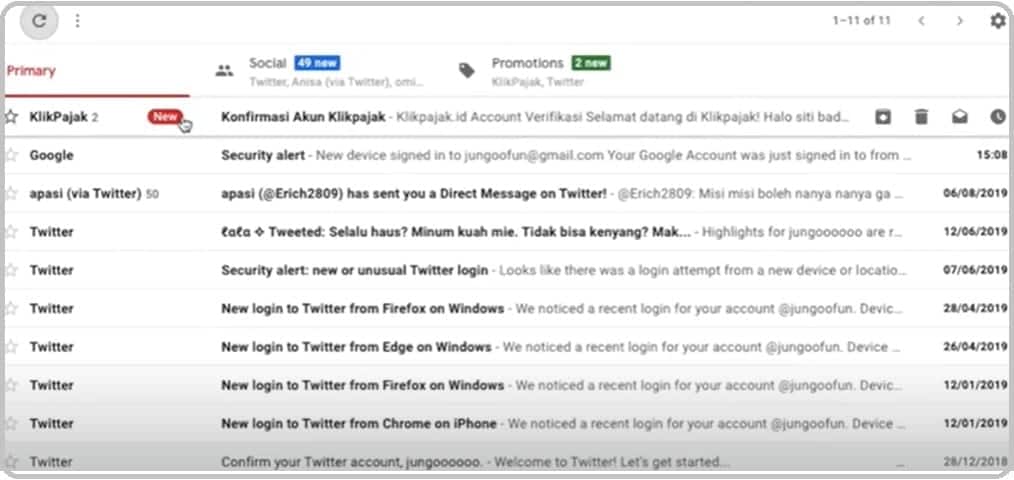Open the three-dot more options menu
This screenshot has height=480, width=1014.
[x=78, y=21]
